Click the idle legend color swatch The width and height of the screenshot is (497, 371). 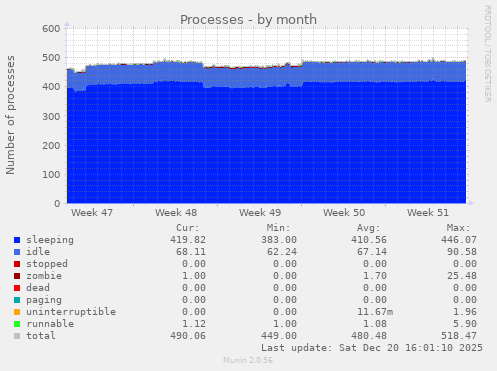click(17, 252)
